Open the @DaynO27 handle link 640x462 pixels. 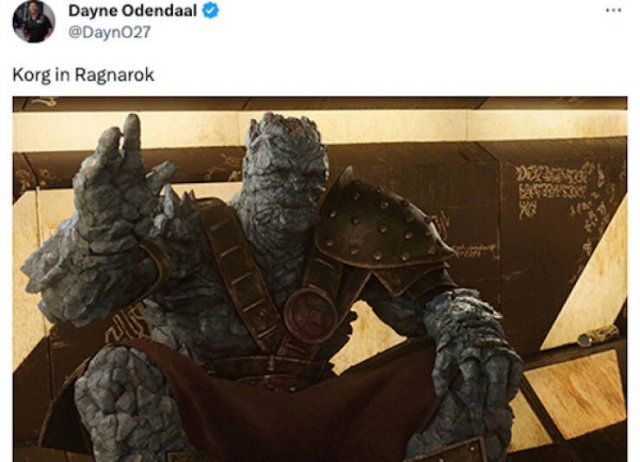pos(109,32)
